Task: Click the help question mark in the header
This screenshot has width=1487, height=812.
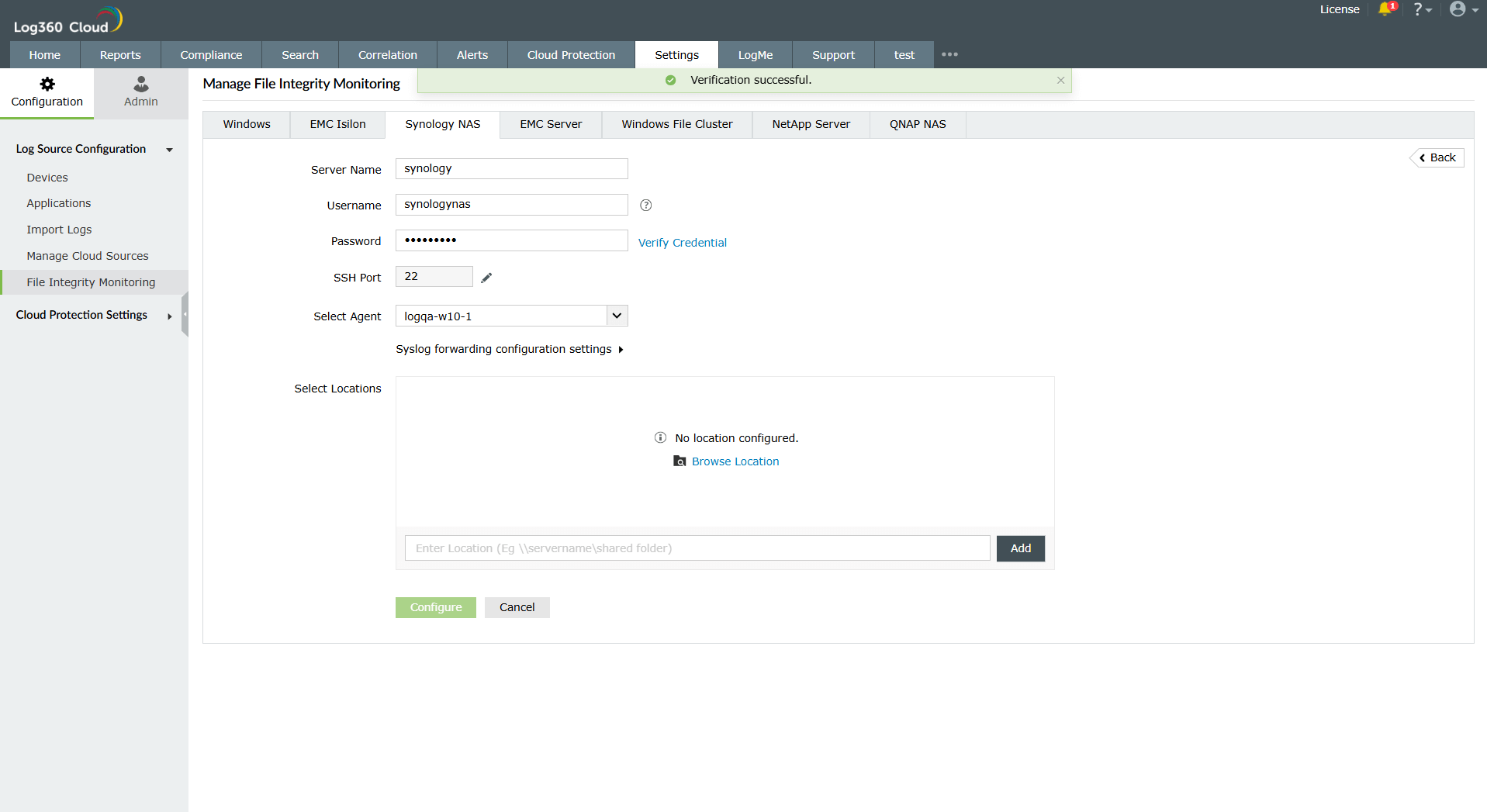Action: tap(1419, 10)
